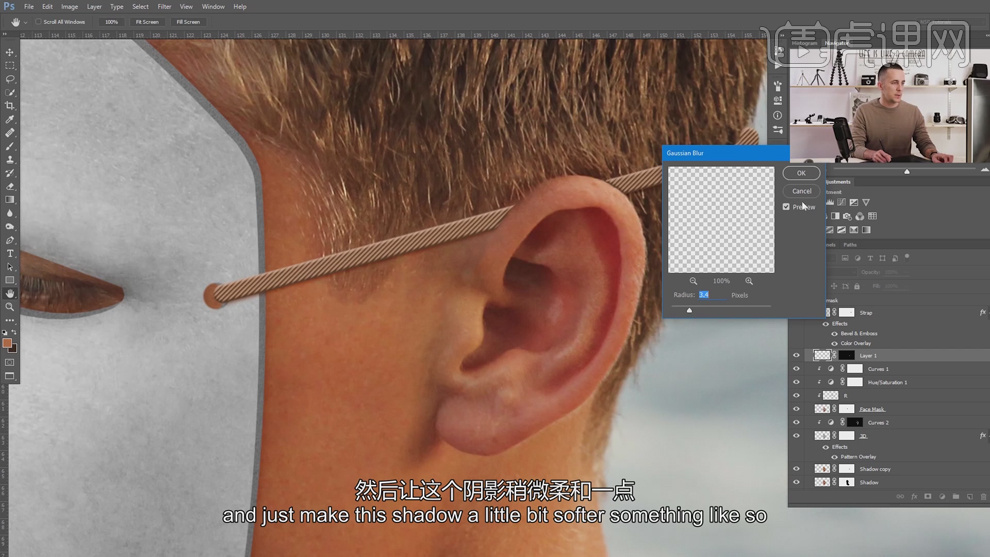This screenshot has height=557, width=990.
Task: Hide the Curves 1 adjustment layer
Action: [797, 369]
